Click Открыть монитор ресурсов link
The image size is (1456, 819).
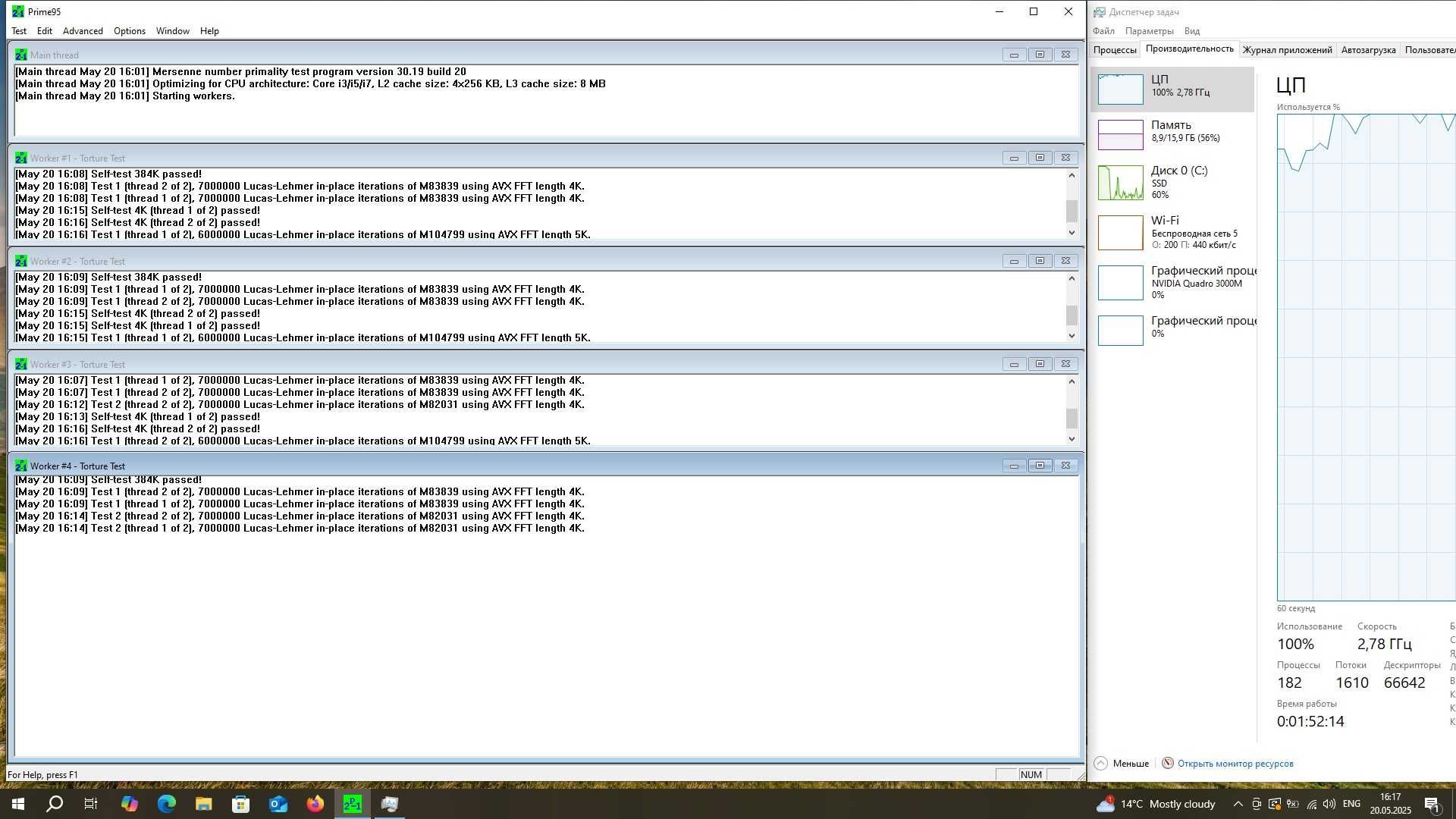(x=1235, y=764)
